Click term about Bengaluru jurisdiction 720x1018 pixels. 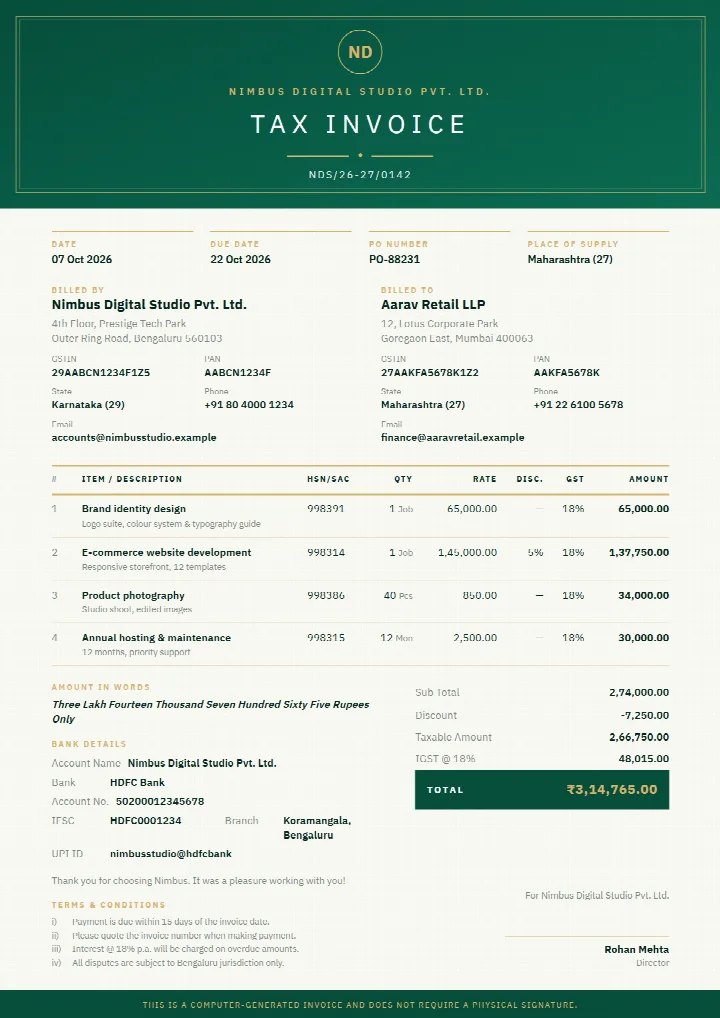pos(178,963)
